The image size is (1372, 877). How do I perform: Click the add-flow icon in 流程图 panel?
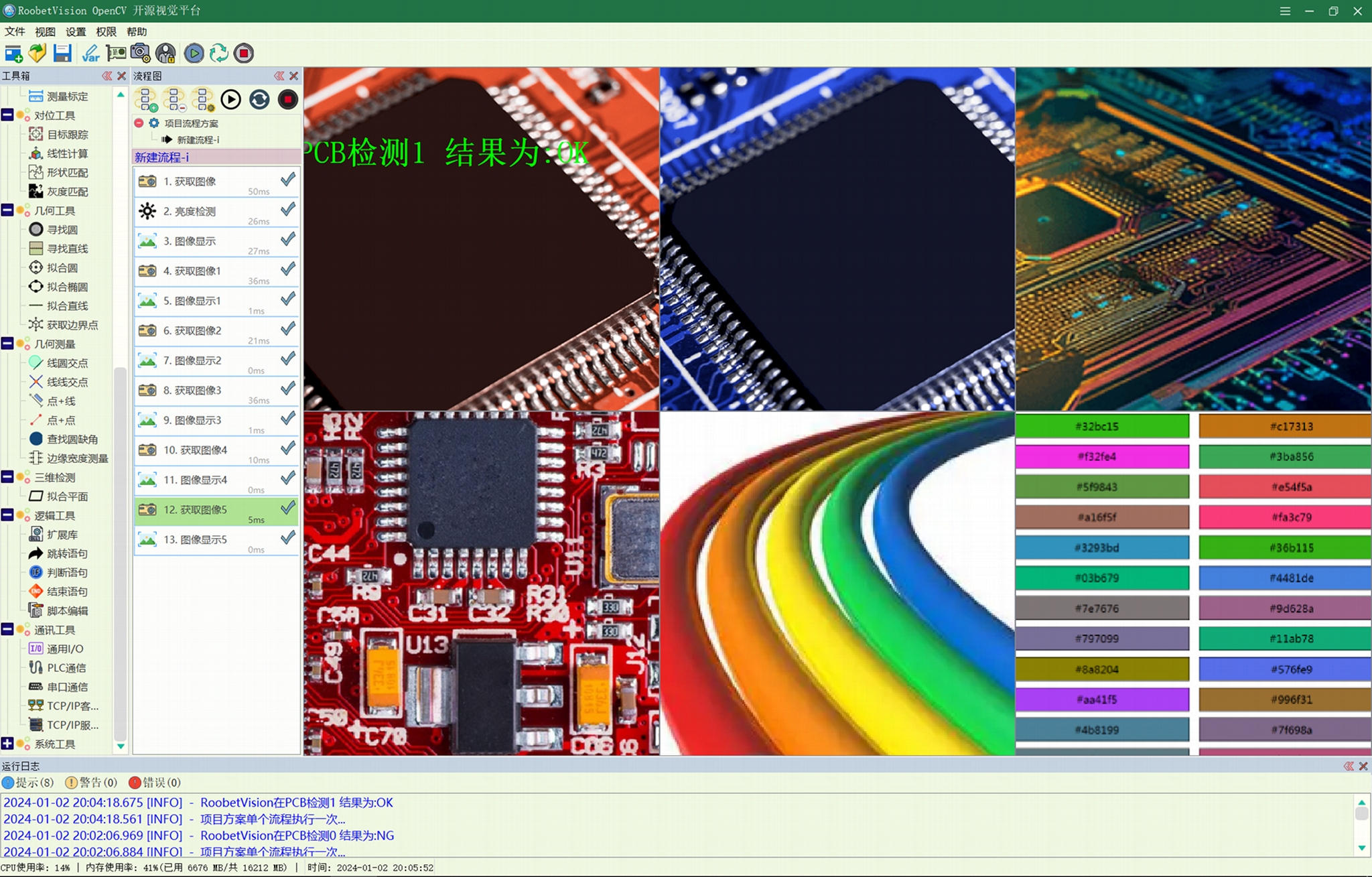[146, 100]
